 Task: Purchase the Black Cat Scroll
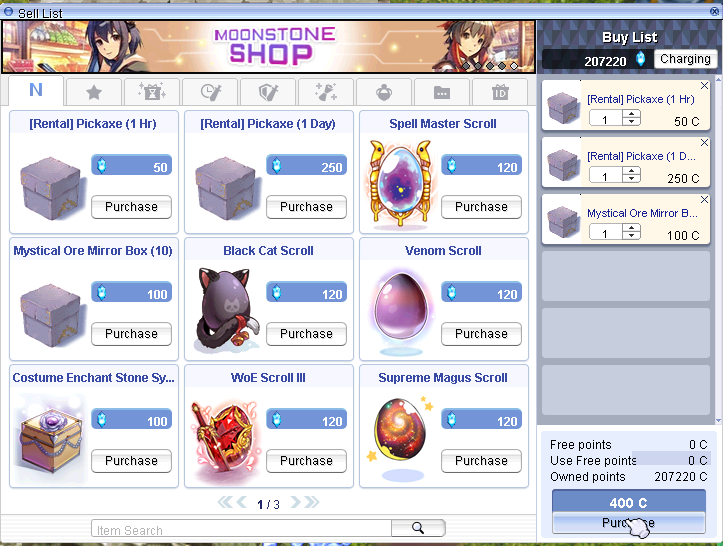pos(306,334)
